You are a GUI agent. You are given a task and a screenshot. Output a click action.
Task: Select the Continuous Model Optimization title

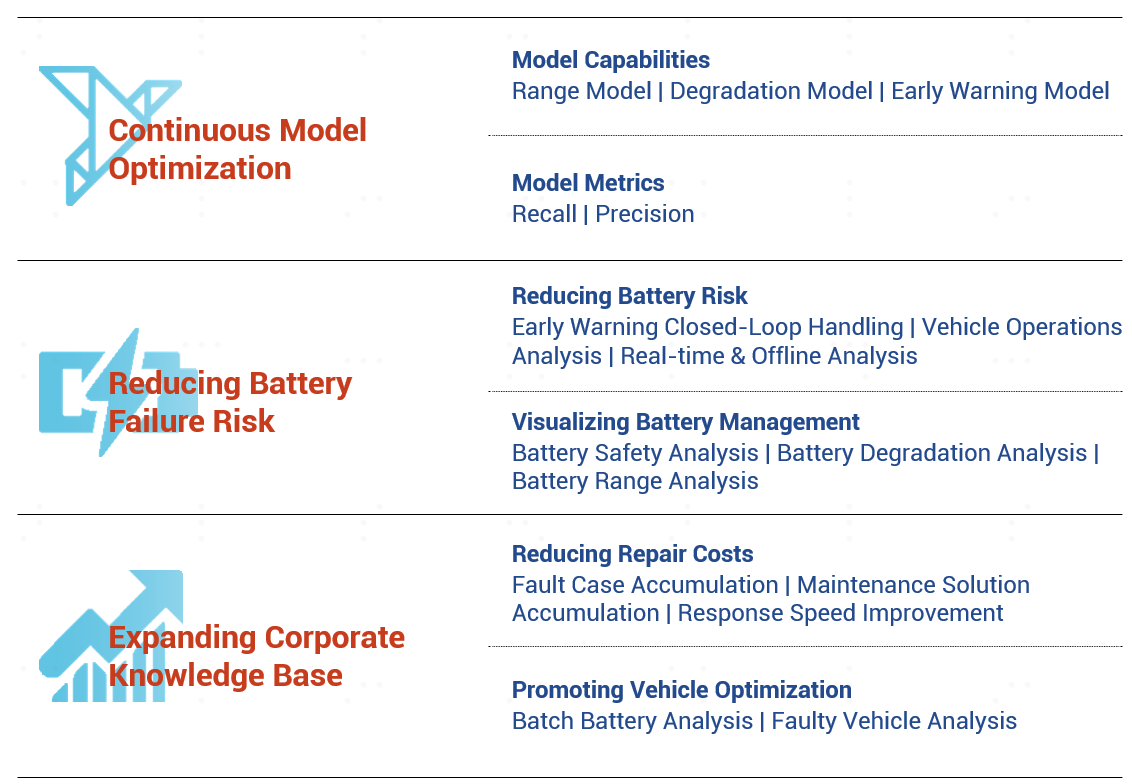click(238, 149)
